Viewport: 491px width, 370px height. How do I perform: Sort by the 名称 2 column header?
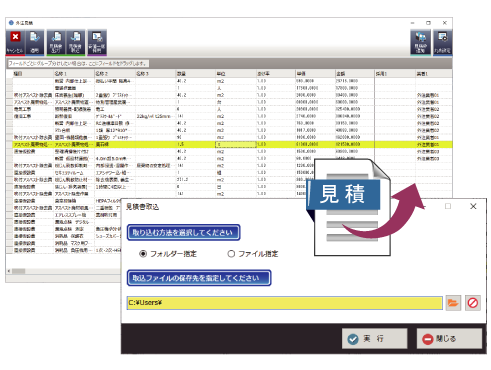[115, 74]
